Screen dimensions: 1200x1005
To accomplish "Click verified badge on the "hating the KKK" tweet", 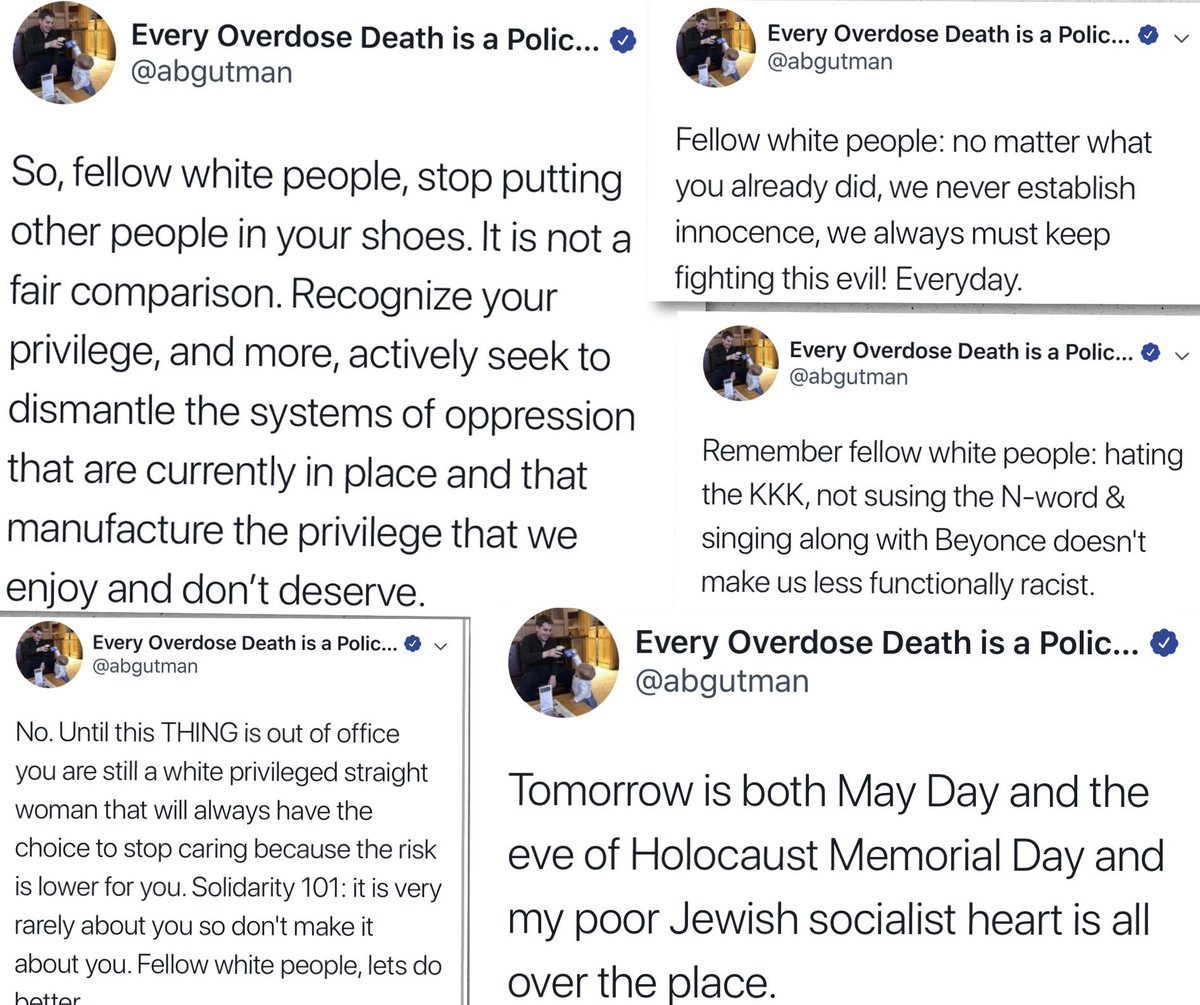I will pos(1150,352).
